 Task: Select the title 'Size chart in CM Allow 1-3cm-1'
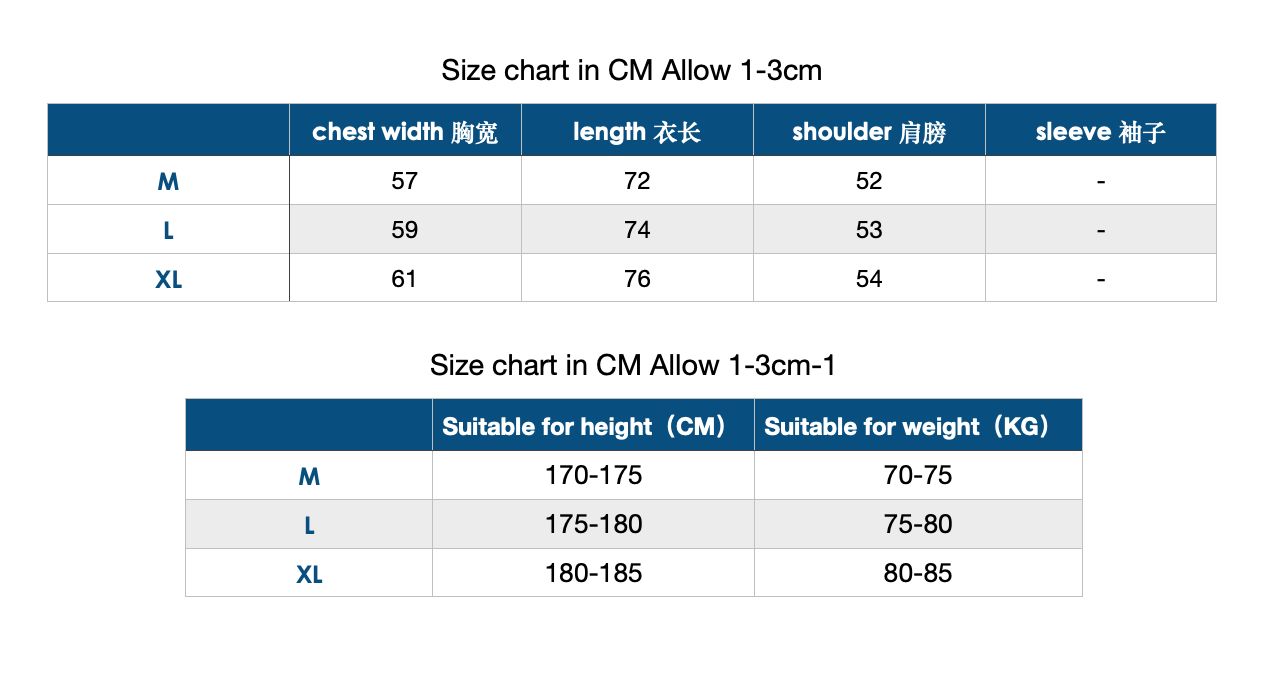[633, 365]
